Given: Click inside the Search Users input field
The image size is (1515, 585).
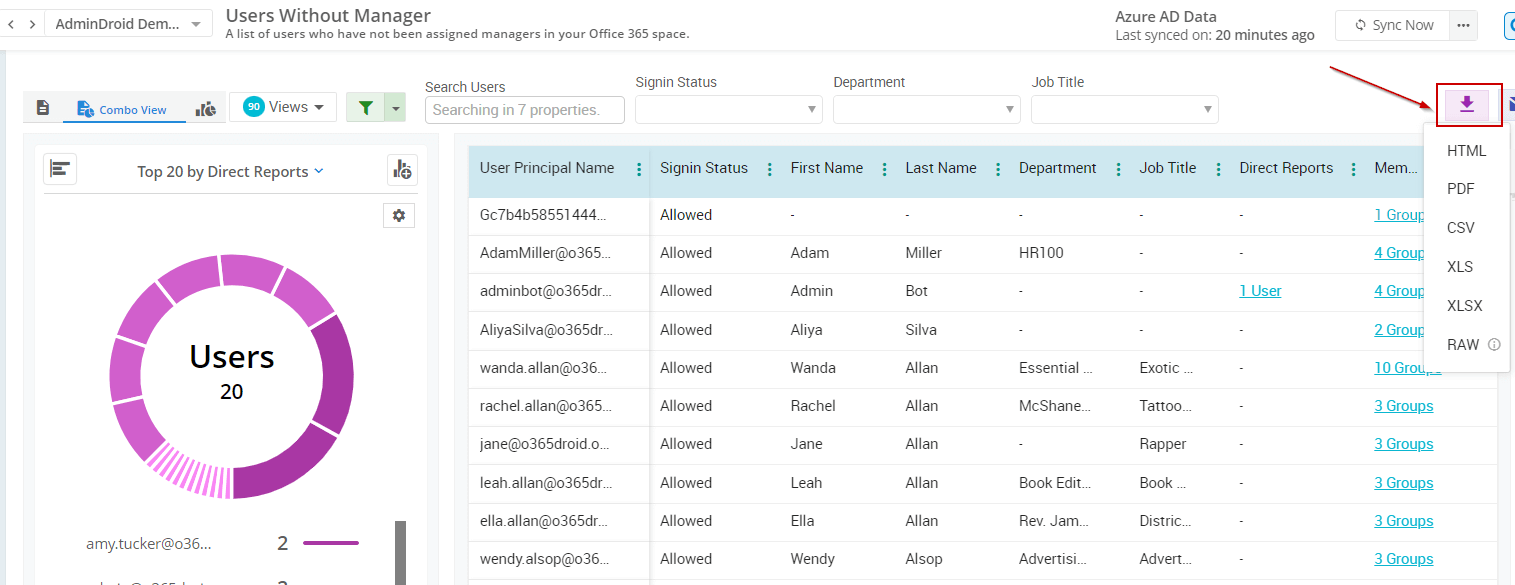Looking at the screenshot, I should coord(524,109).
